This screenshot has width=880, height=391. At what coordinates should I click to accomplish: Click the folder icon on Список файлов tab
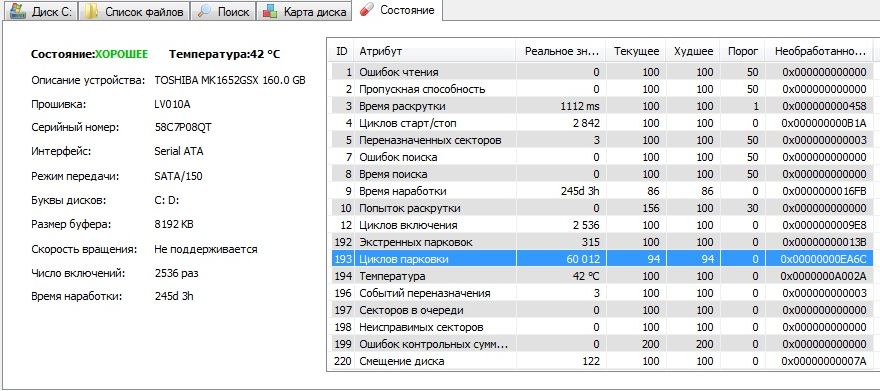click(91, 12)
